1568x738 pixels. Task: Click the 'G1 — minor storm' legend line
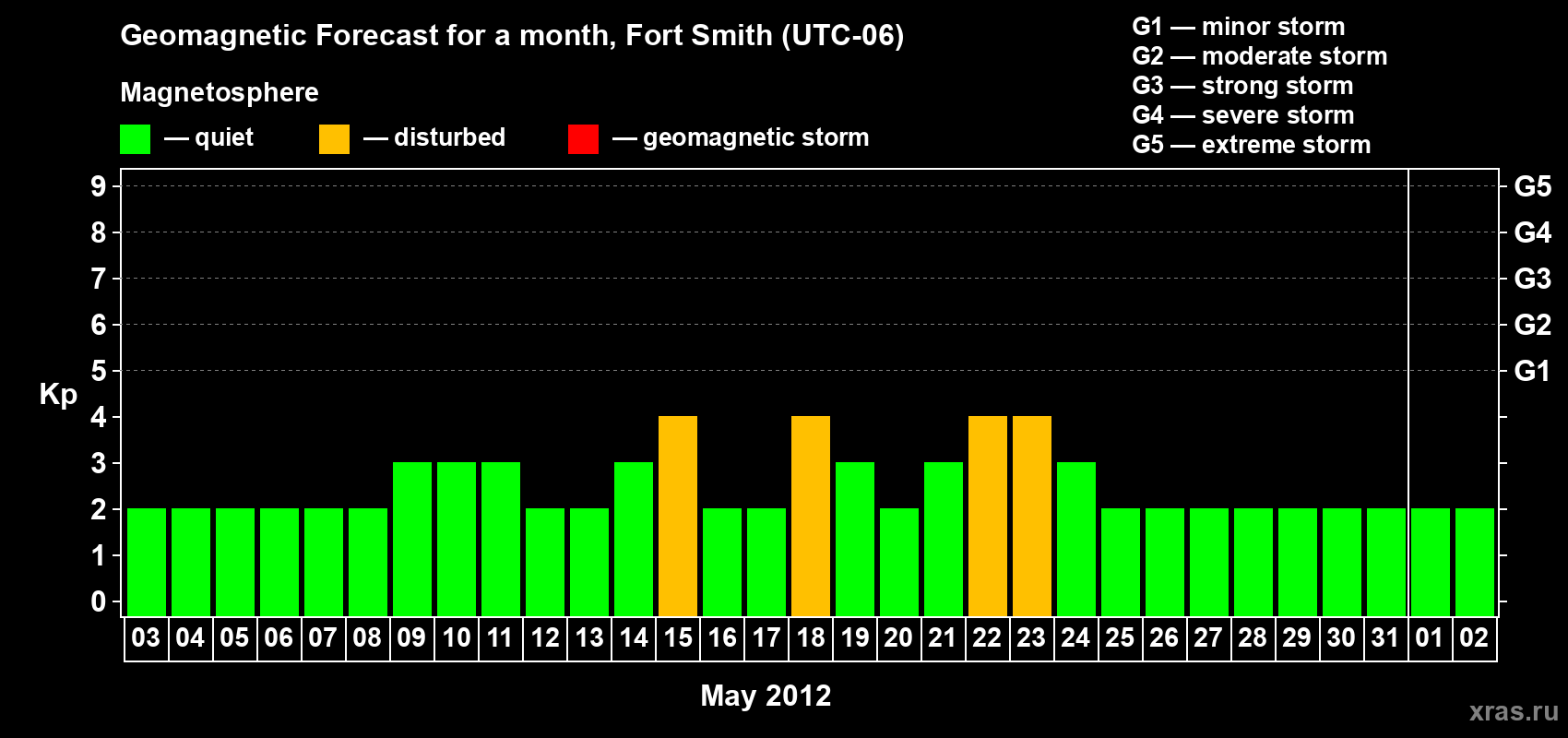(x=1239, y=27)
